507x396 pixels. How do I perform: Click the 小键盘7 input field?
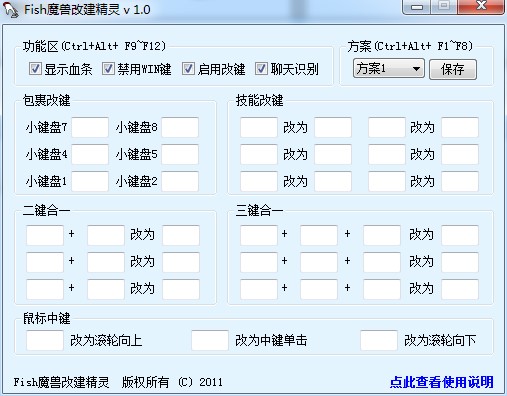(90, 127)
